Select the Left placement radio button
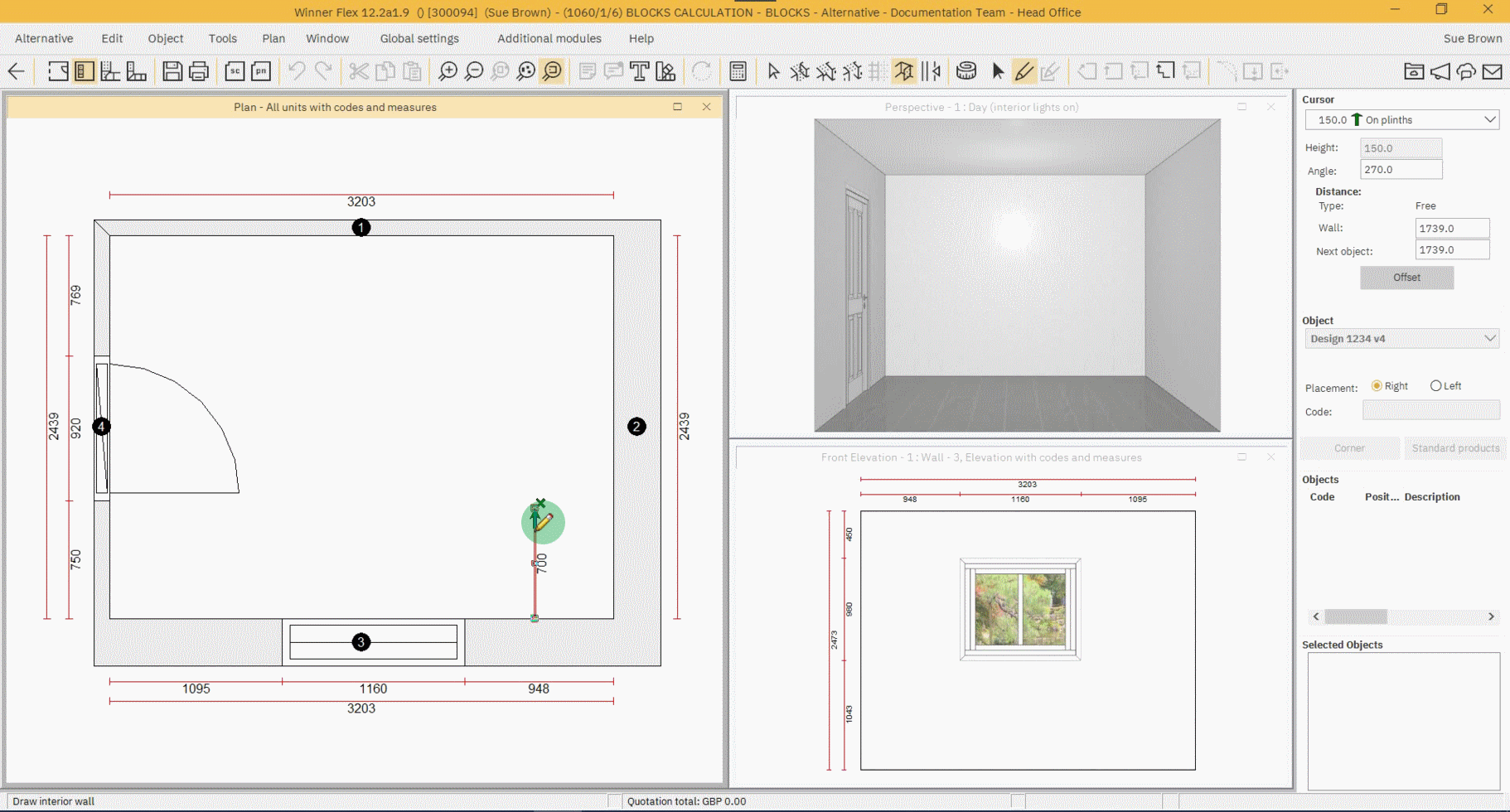 (x=1435, y=385)
